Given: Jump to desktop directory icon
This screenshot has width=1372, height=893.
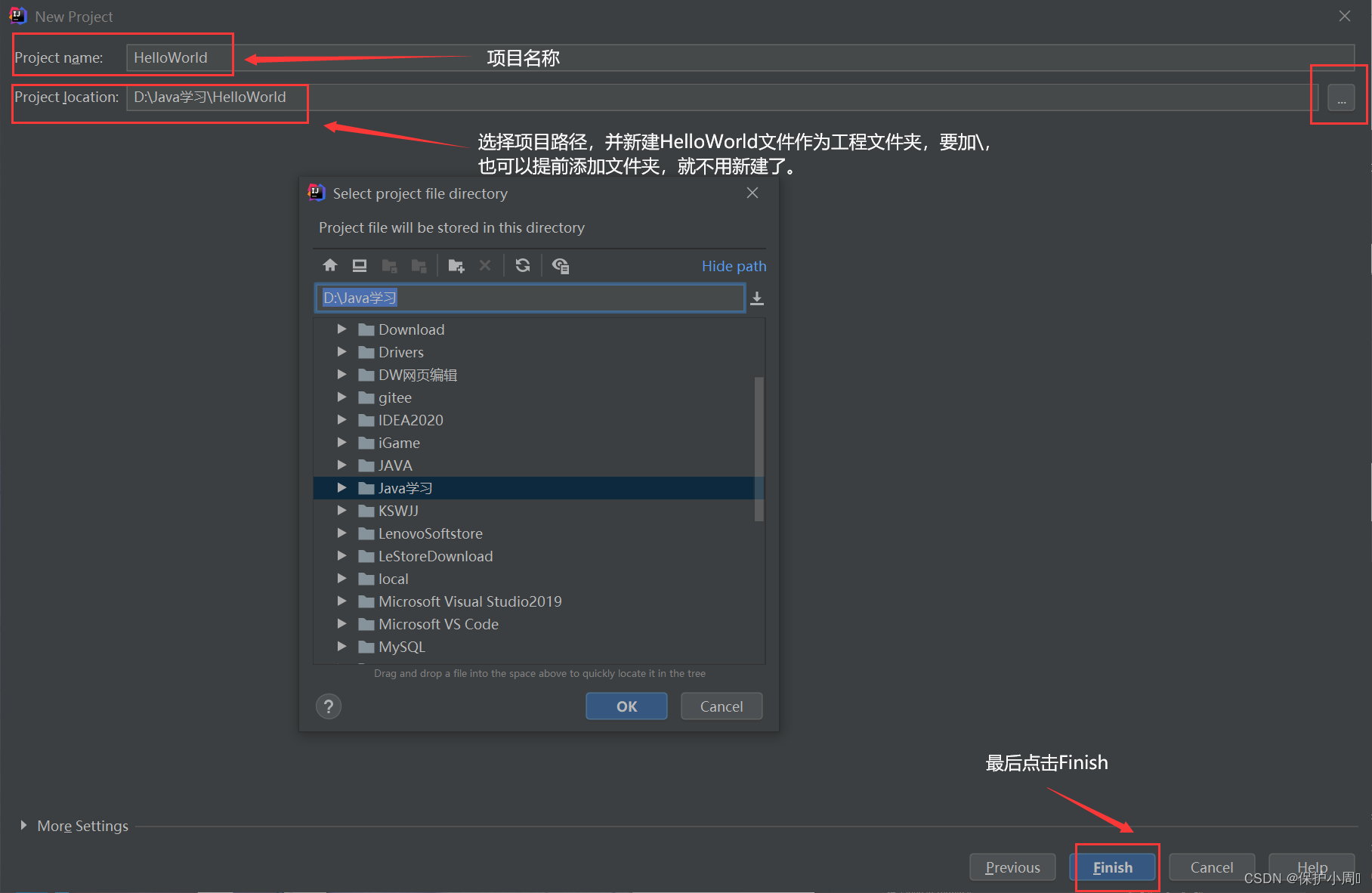Looking at the screenshot, I should point(360,265).
